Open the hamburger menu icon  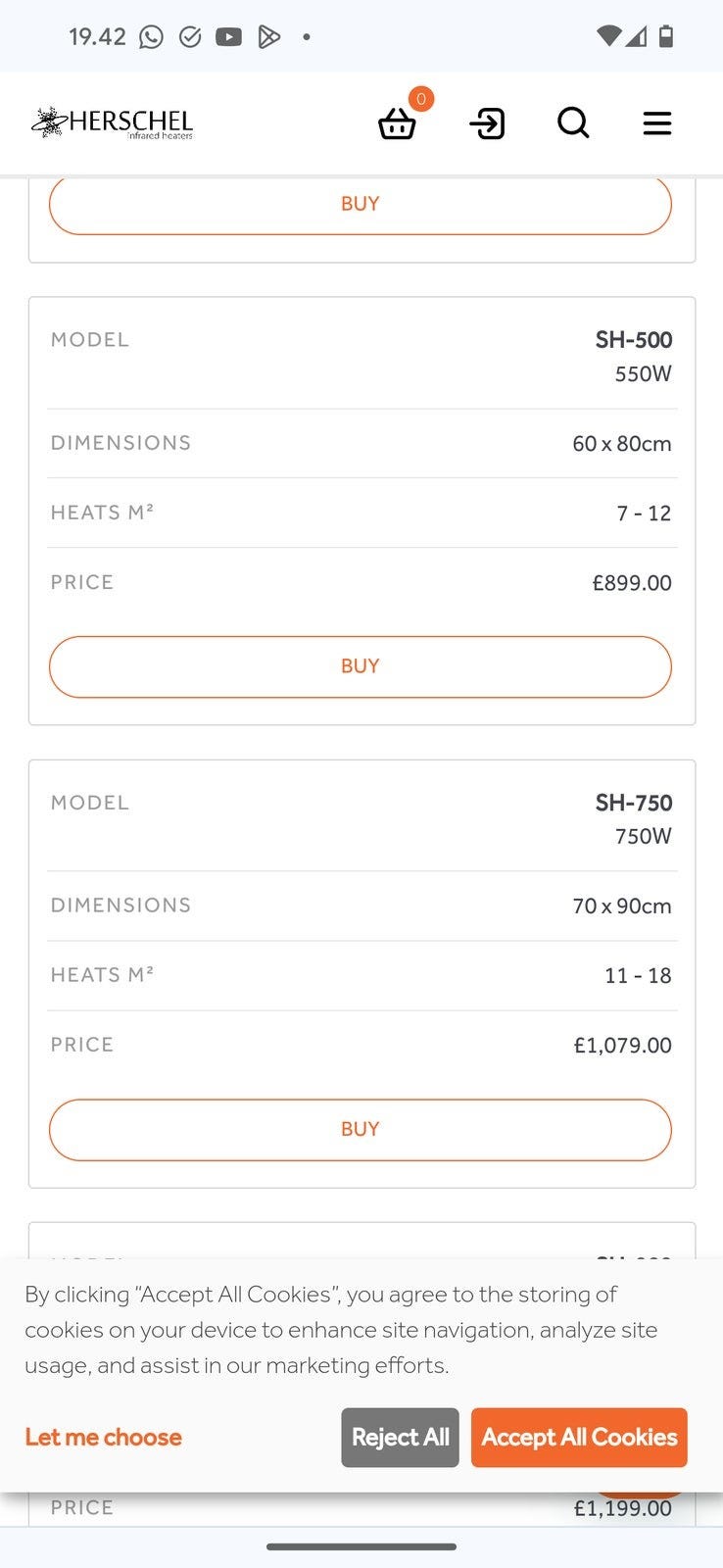[656, 123]
